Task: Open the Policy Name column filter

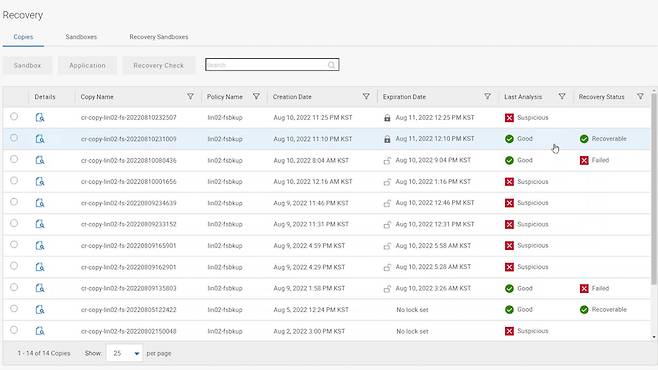Action: [x=256, y=96]
